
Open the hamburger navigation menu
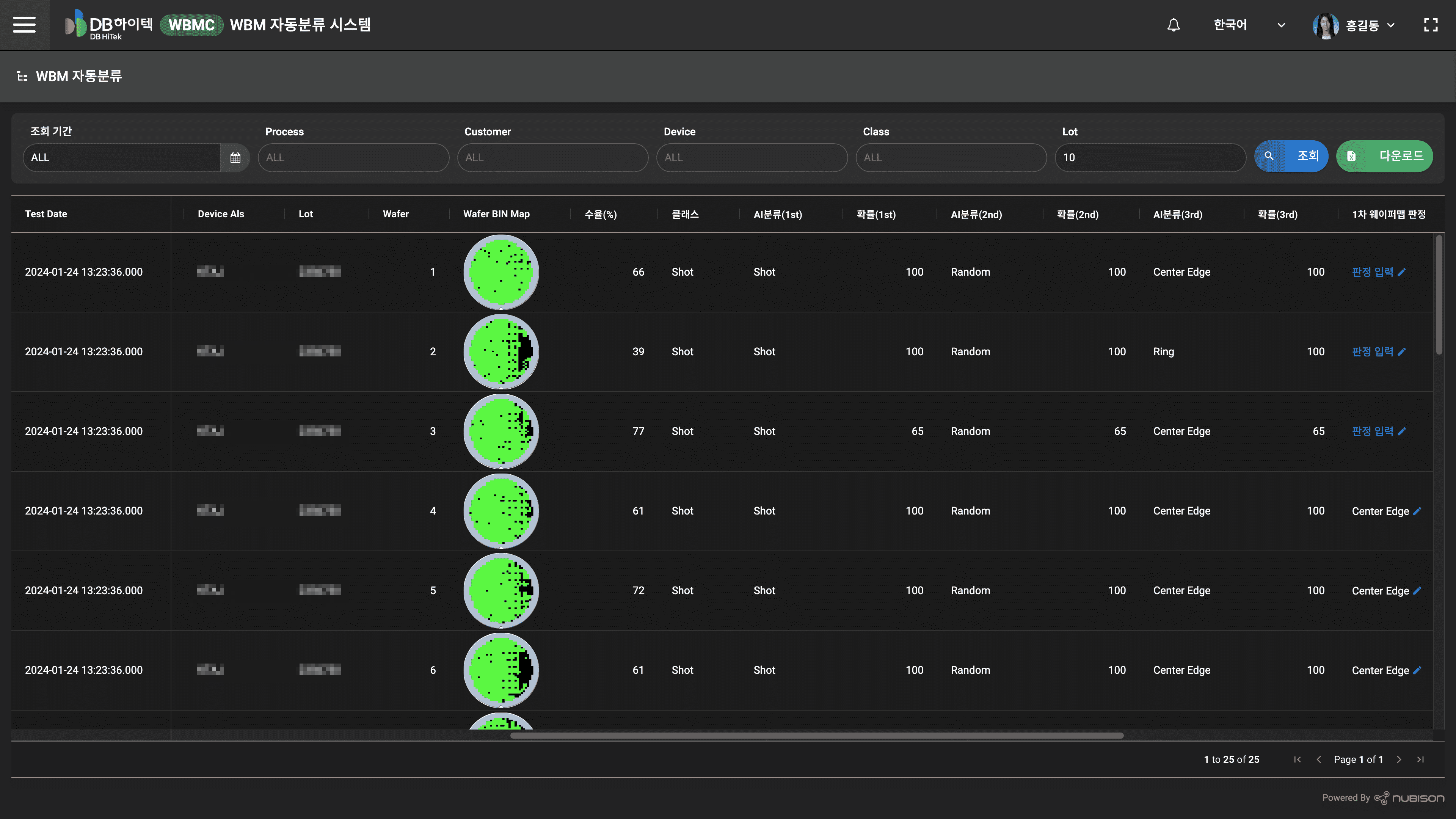pyautogui.click(x=24, y=25)
